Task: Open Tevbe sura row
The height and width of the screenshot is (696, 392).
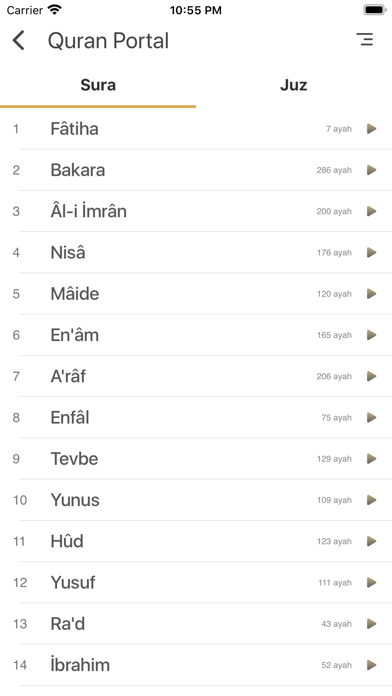Action: (x=196, y=459)
